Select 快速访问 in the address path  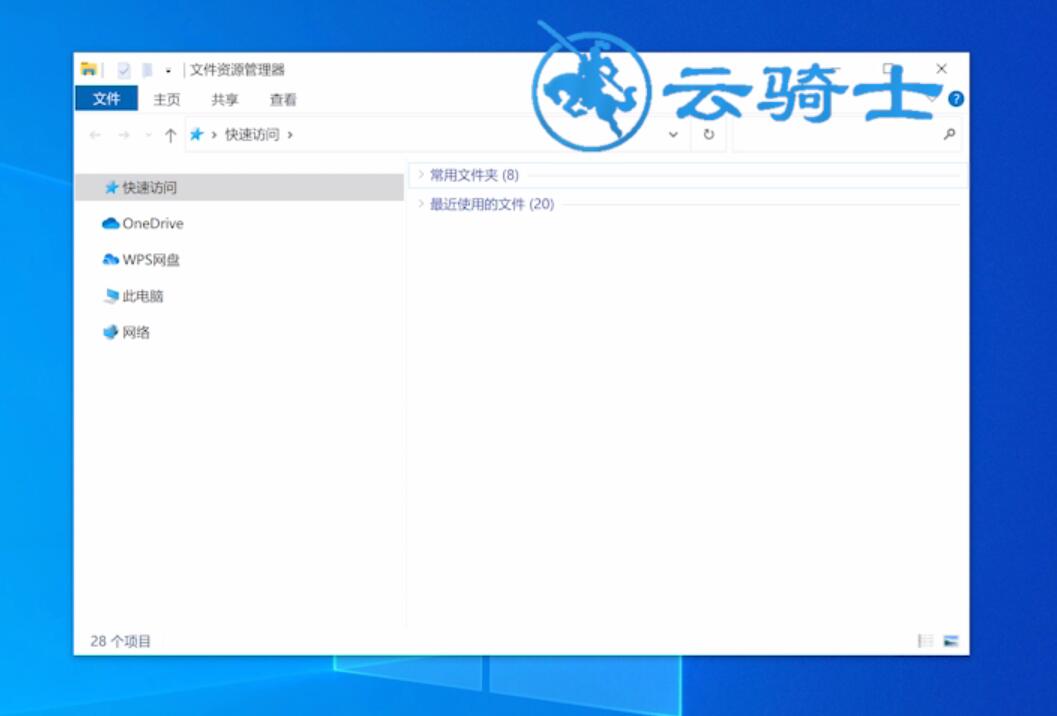(x=251, y=134)
